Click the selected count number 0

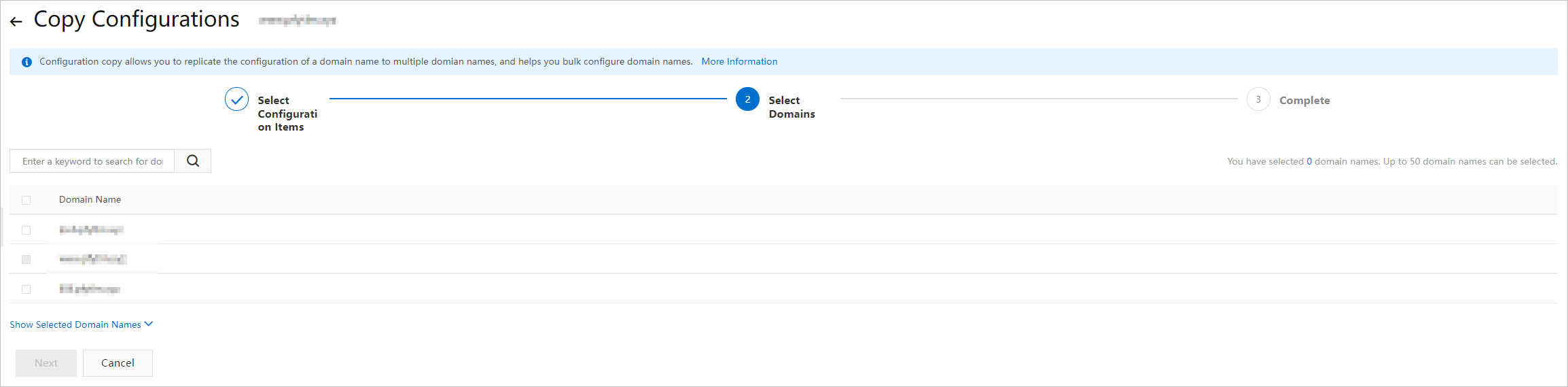pyautogui.click(x=1309, y=161)
